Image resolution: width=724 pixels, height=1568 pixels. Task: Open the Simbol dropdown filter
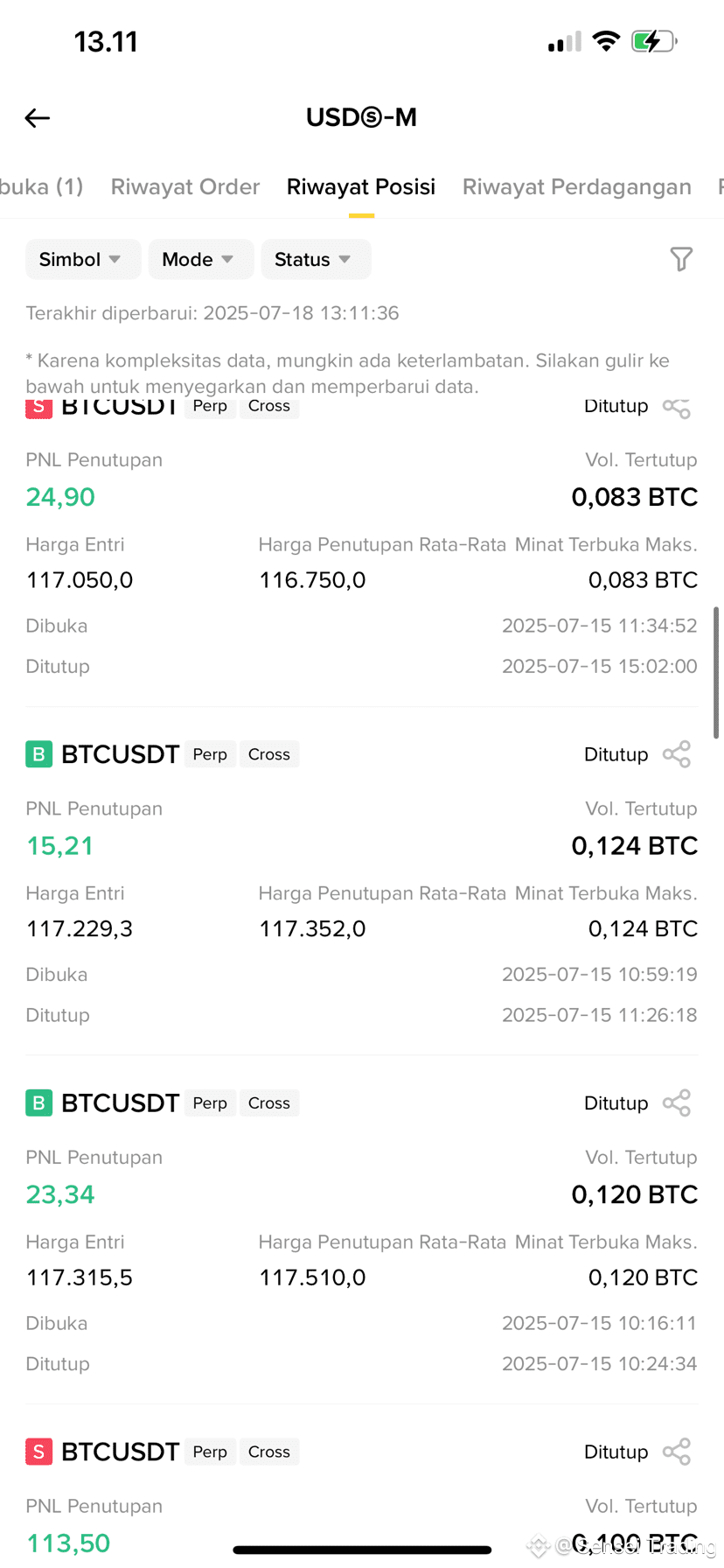tap(83, 259)
